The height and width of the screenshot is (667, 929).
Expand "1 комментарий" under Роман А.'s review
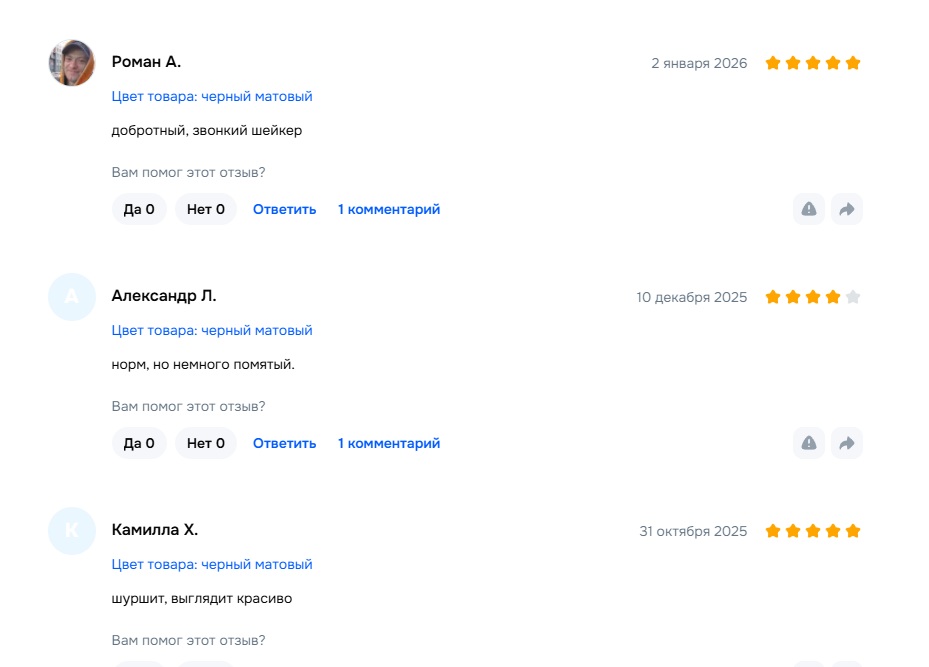click(x=389, y=209)
